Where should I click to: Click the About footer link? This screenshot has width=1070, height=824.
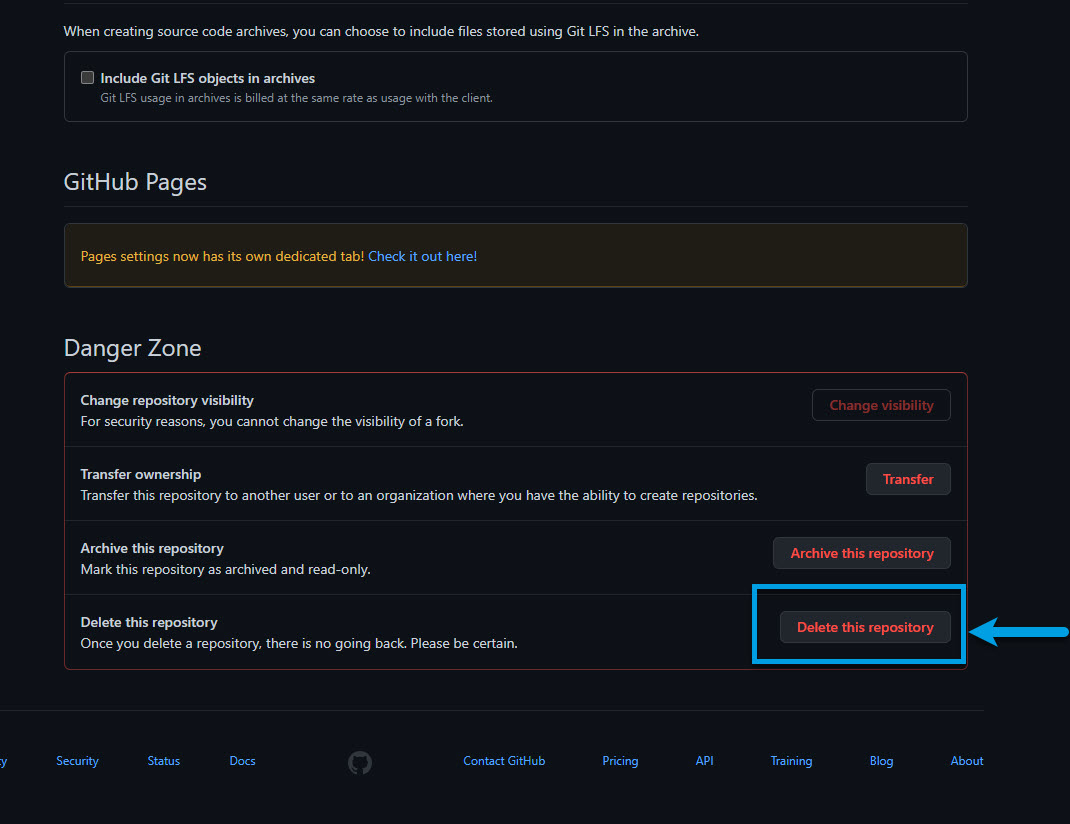pos(966,761)
